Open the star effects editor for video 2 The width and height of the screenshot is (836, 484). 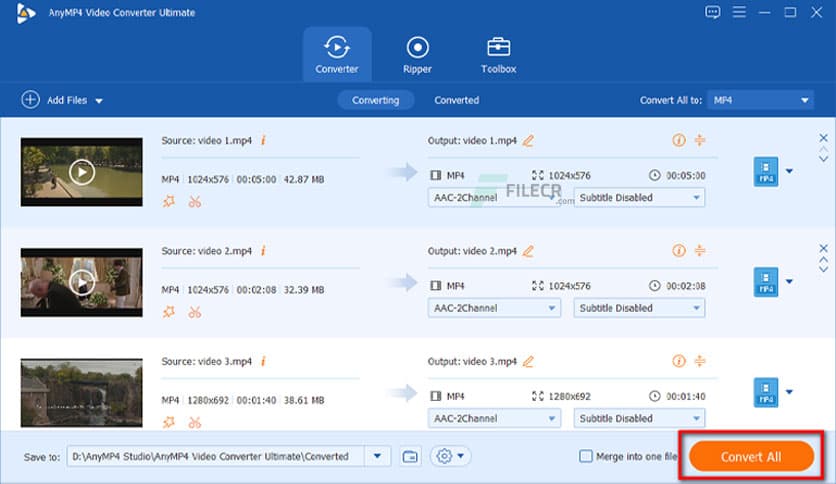[x=168, y=312]
